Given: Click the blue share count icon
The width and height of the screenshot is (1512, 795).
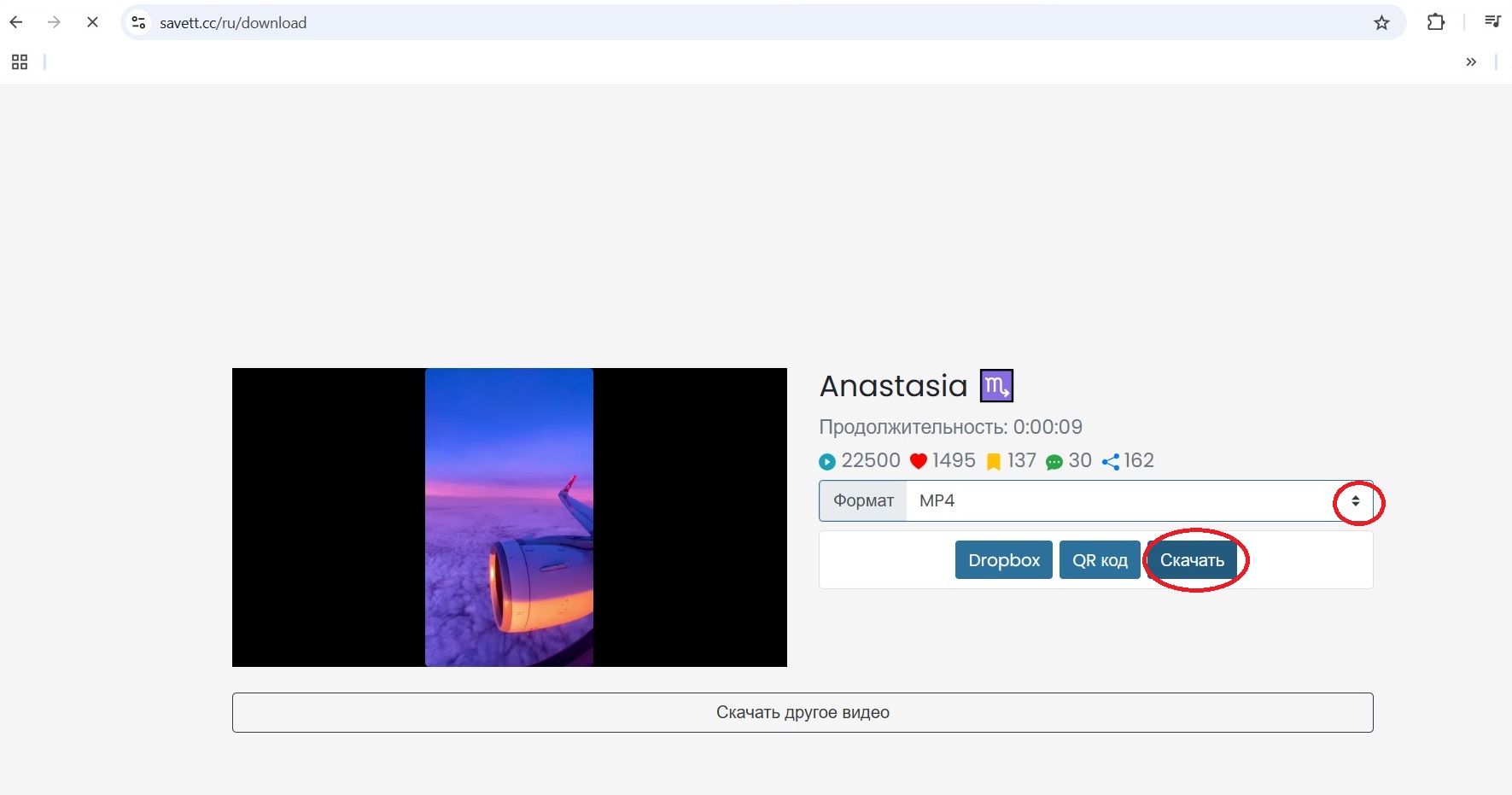Looking at the screenshot, I should click(1111, 462).
